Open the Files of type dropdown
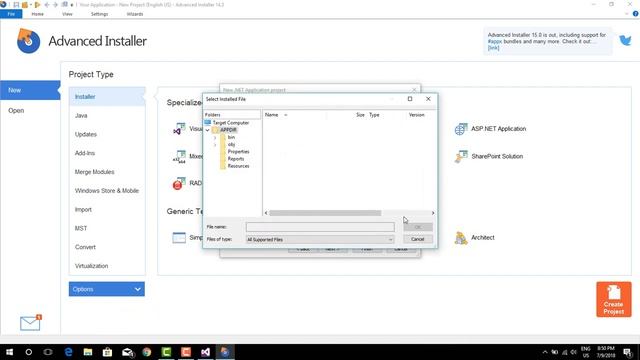This screenshot has width=640, height=360. coord(320,240)
